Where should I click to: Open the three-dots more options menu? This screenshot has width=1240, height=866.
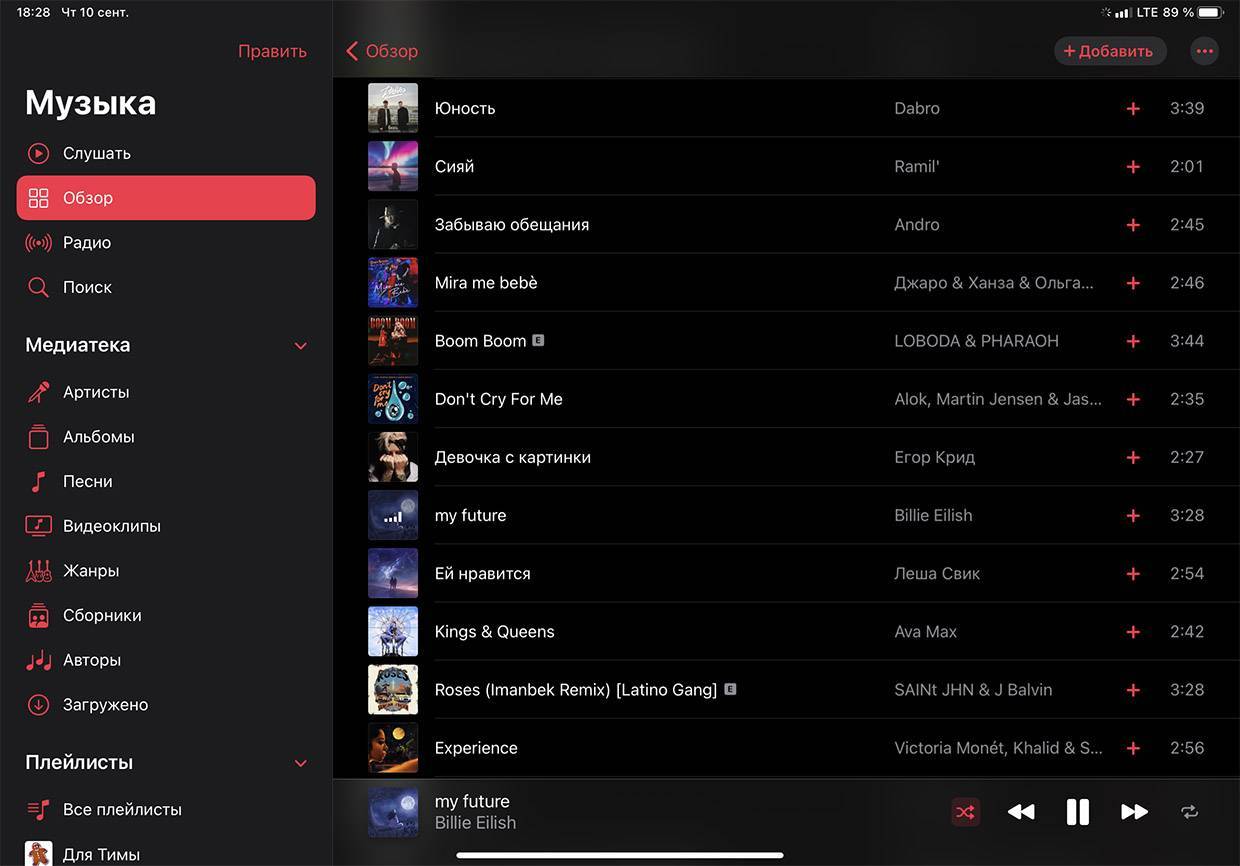[1204, 51]
